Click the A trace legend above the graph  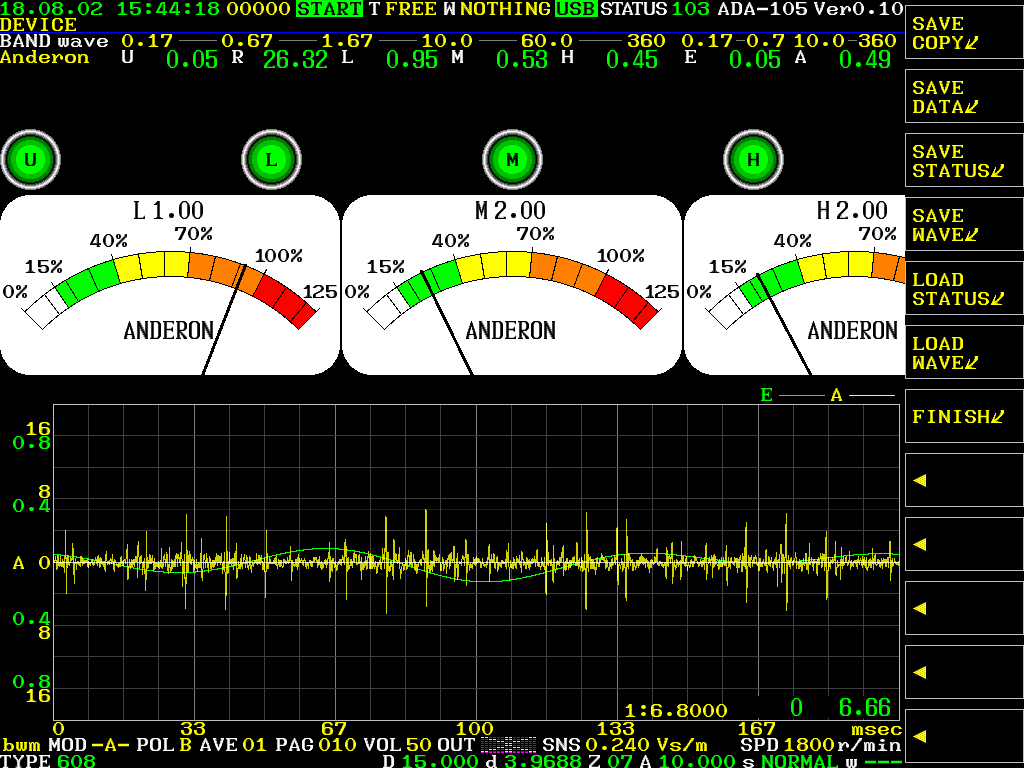pyautogui.click(x=862, y=395)
